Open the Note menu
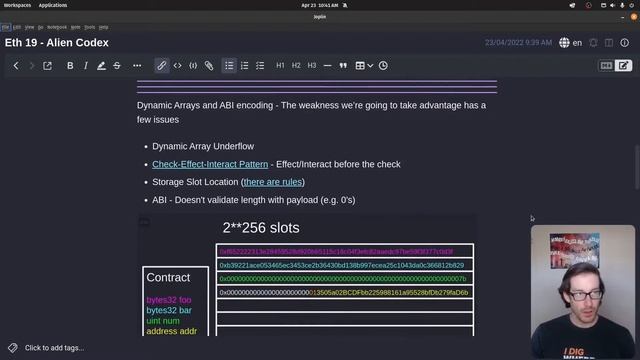The width and height of the screenshot is (640, 360). [76, 27]
